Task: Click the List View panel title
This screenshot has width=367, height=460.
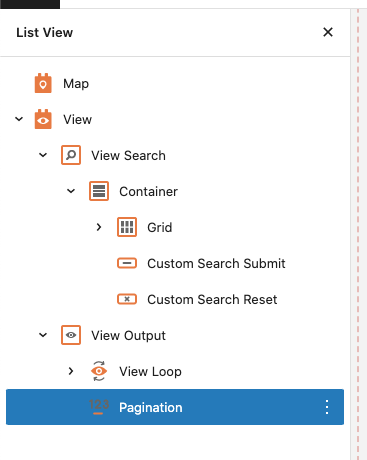Action: (45, 33)
